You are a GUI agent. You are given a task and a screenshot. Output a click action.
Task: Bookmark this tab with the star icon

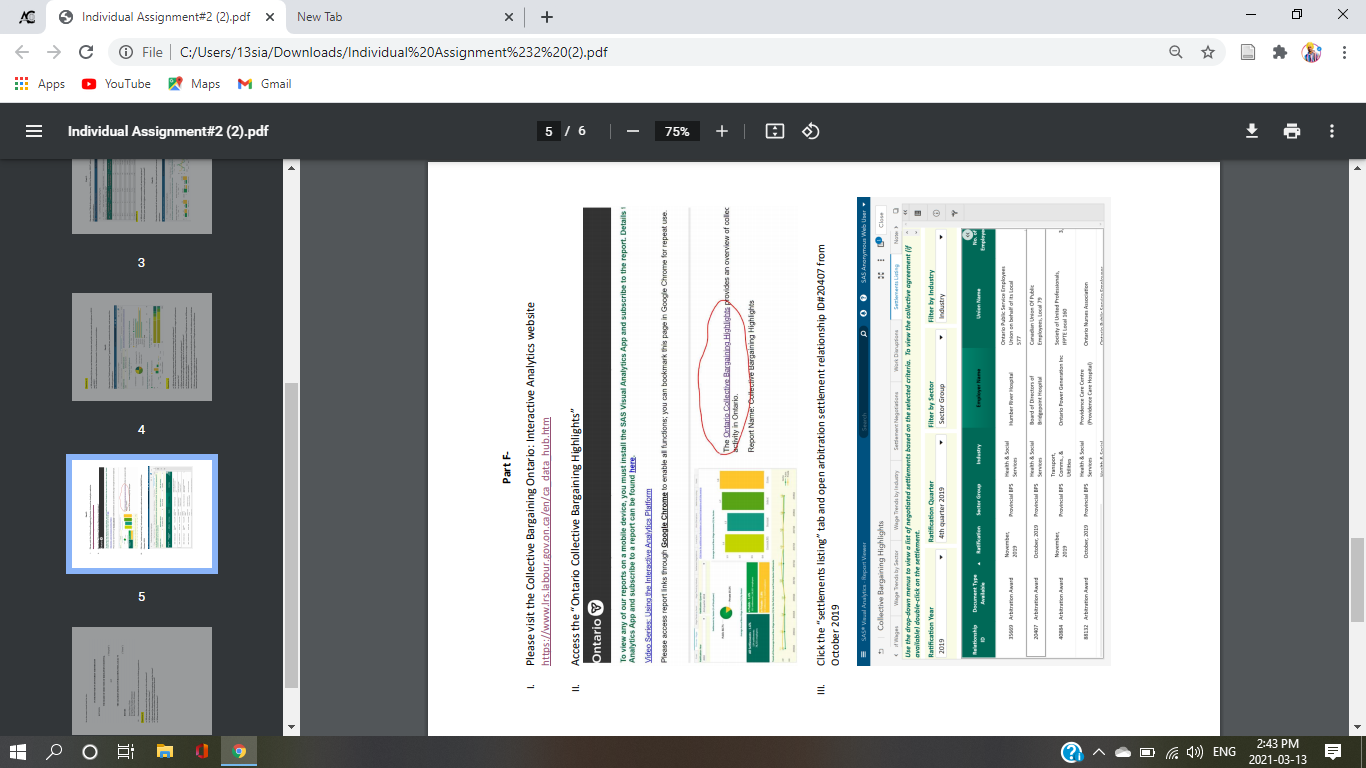click(1208, 52)
